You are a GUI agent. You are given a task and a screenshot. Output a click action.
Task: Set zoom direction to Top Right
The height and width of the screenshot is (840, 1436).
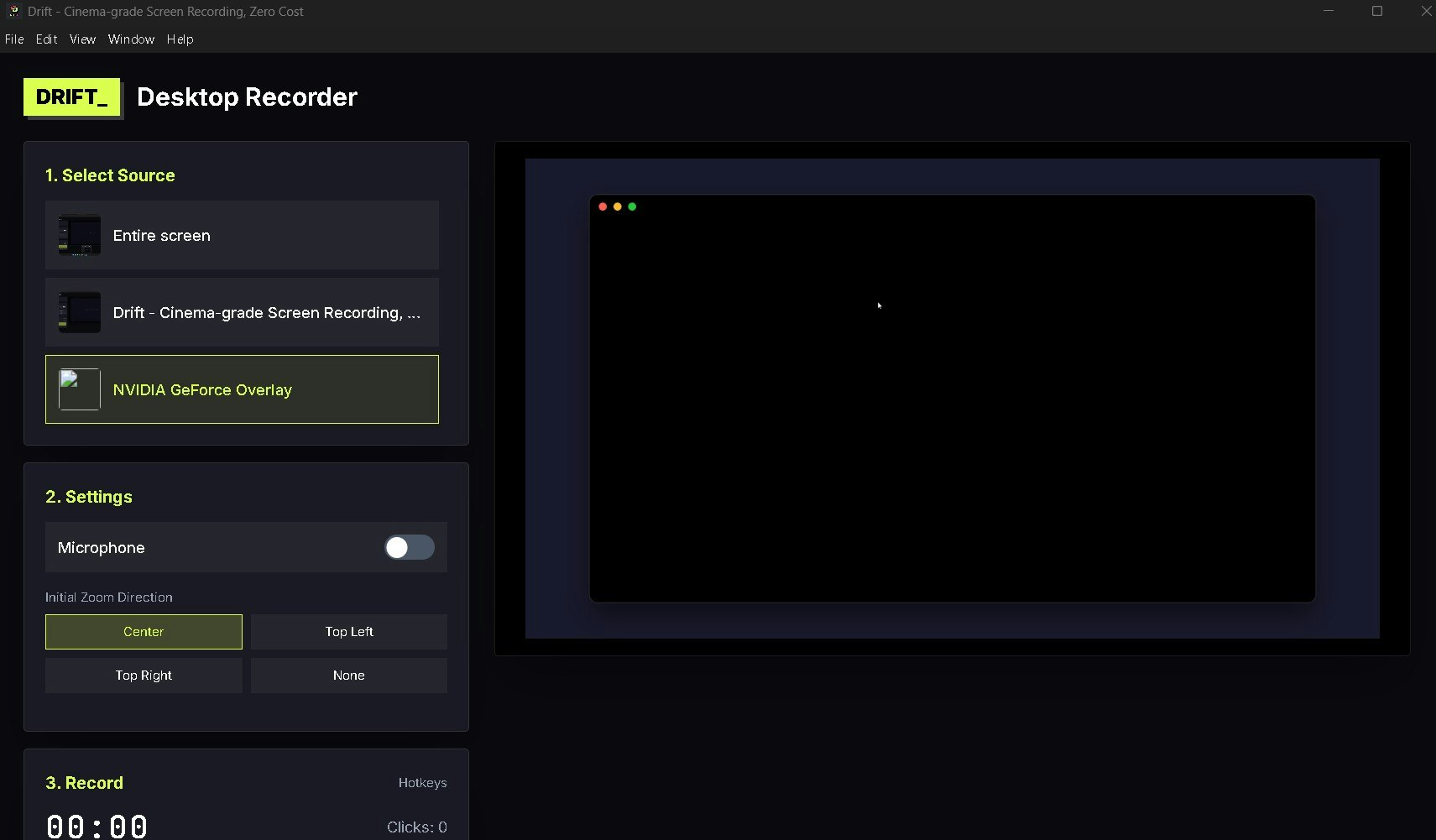(144, 676)
